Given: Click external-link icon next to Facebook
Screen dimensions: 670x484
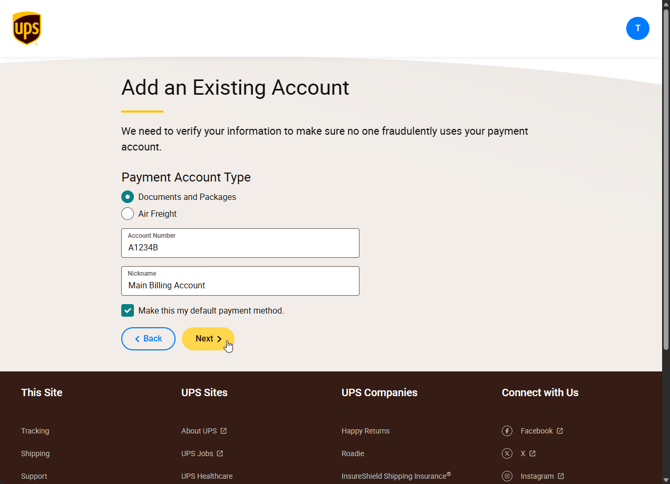Looking at the screenshot, I should 560,431.
